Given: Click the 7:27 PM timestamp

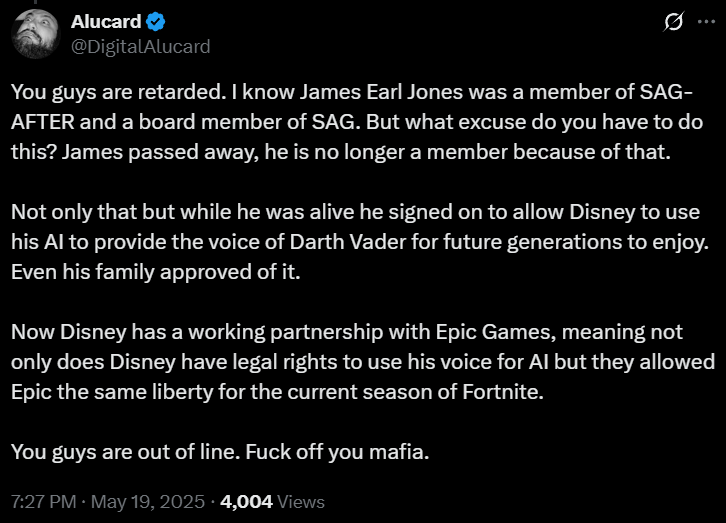Looking at the screenshot, I should [x=41, y=501].
